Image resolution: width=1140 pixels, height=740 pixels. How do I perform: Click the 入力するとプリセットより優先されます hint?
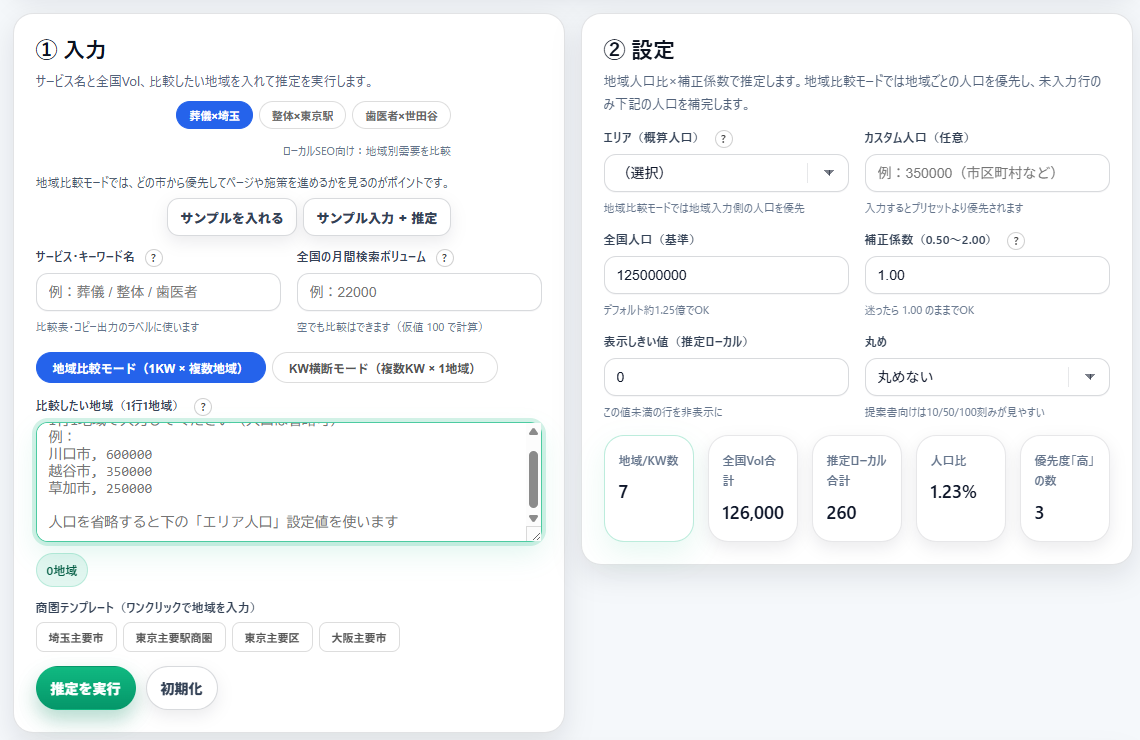[944, 209]
